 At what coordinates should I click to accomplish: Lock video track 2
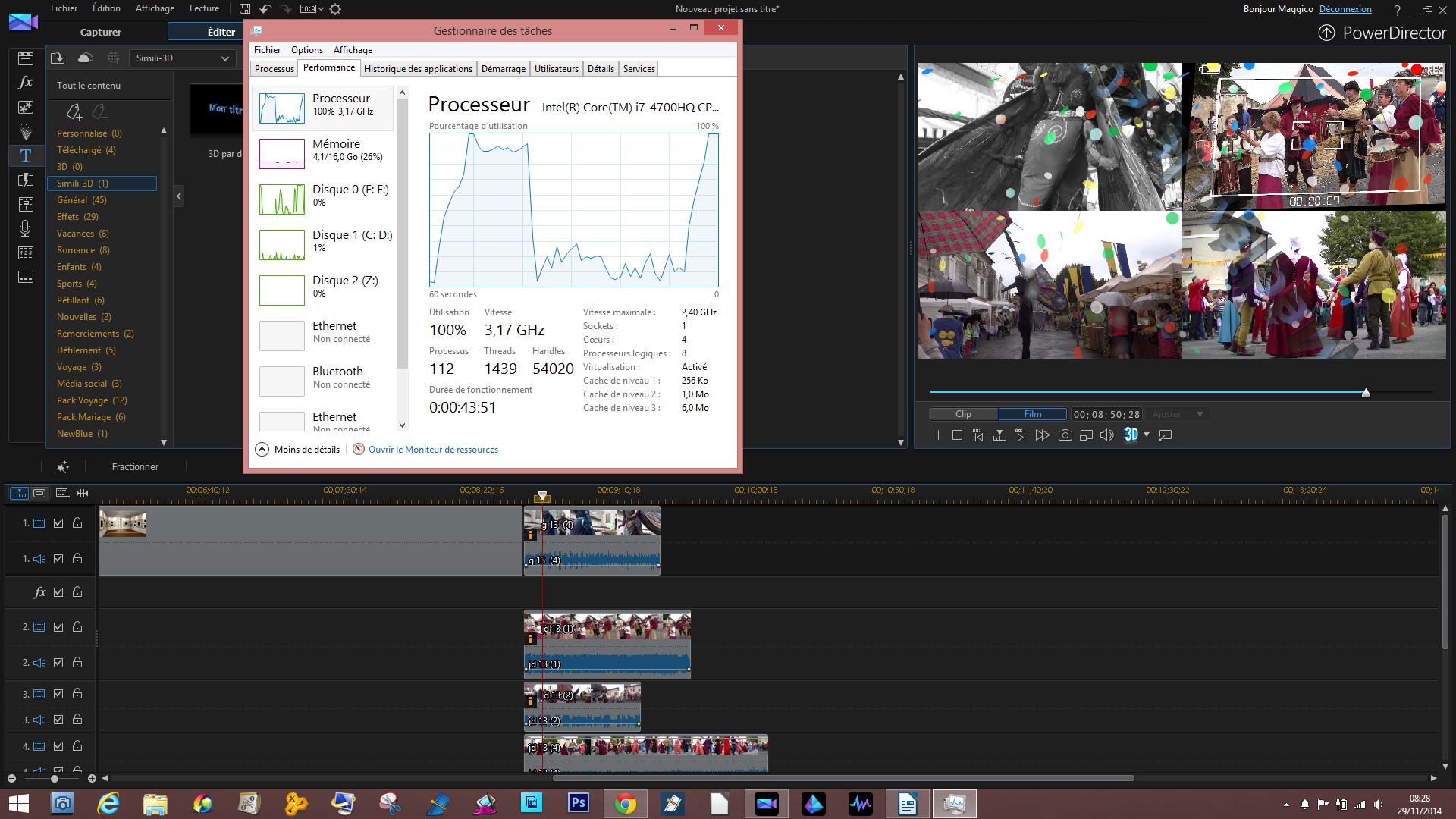point(77,627)
